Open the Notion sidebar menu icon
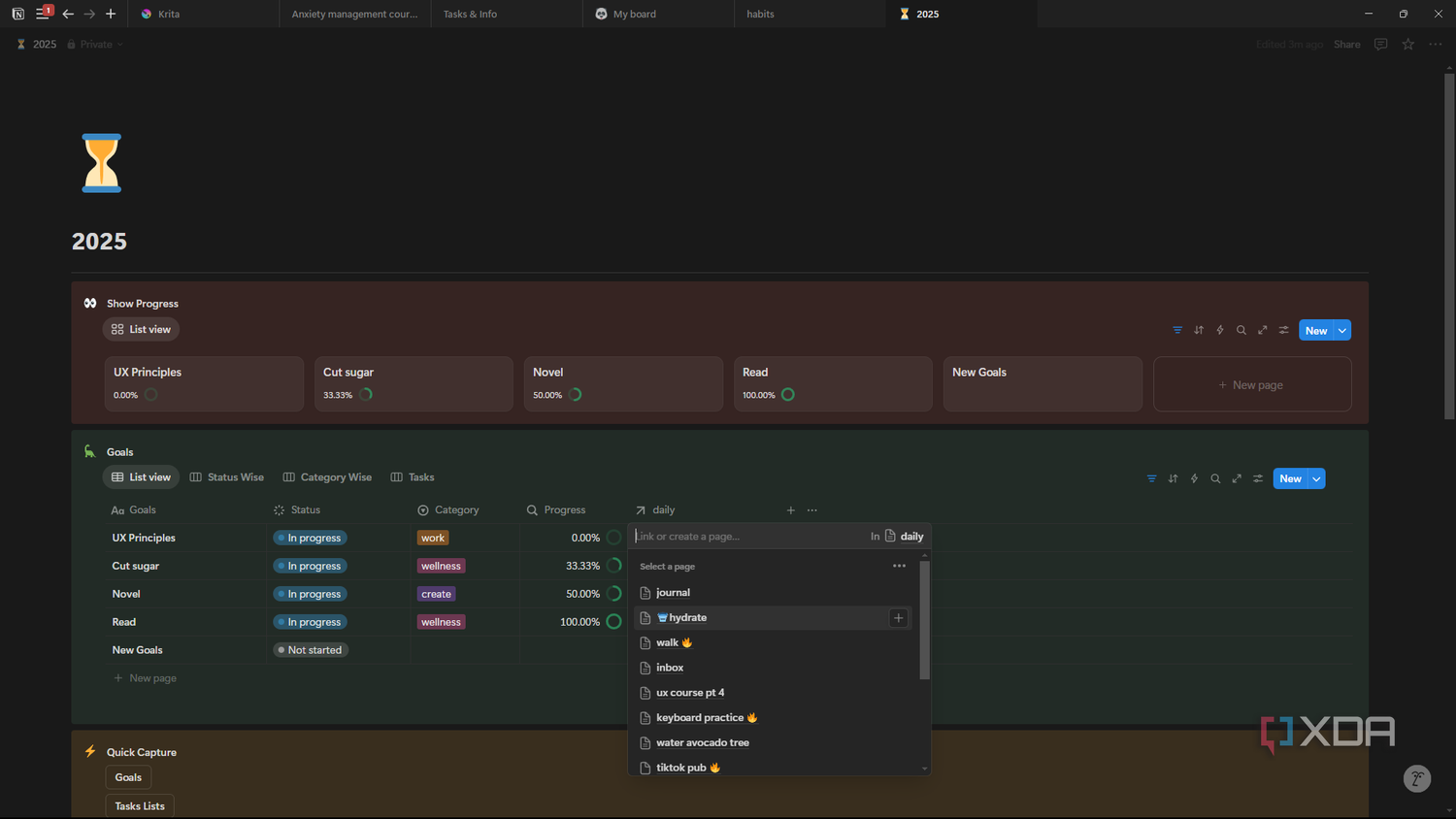Image resolution: width=1456 pixels, height=819 pixels. point(42,14)
